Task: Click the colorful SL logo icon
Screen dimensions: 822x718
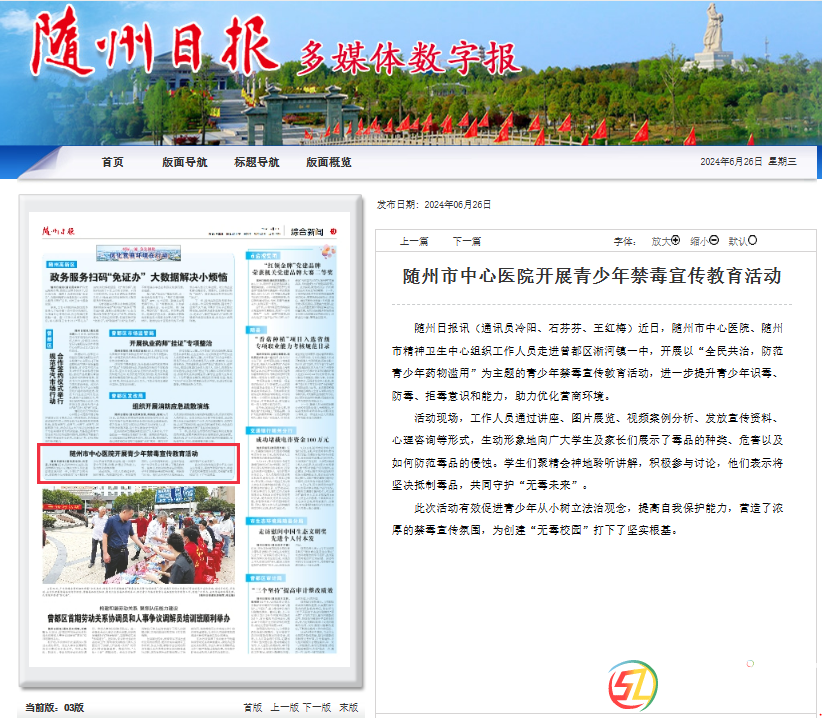Action: pos(632,684)
